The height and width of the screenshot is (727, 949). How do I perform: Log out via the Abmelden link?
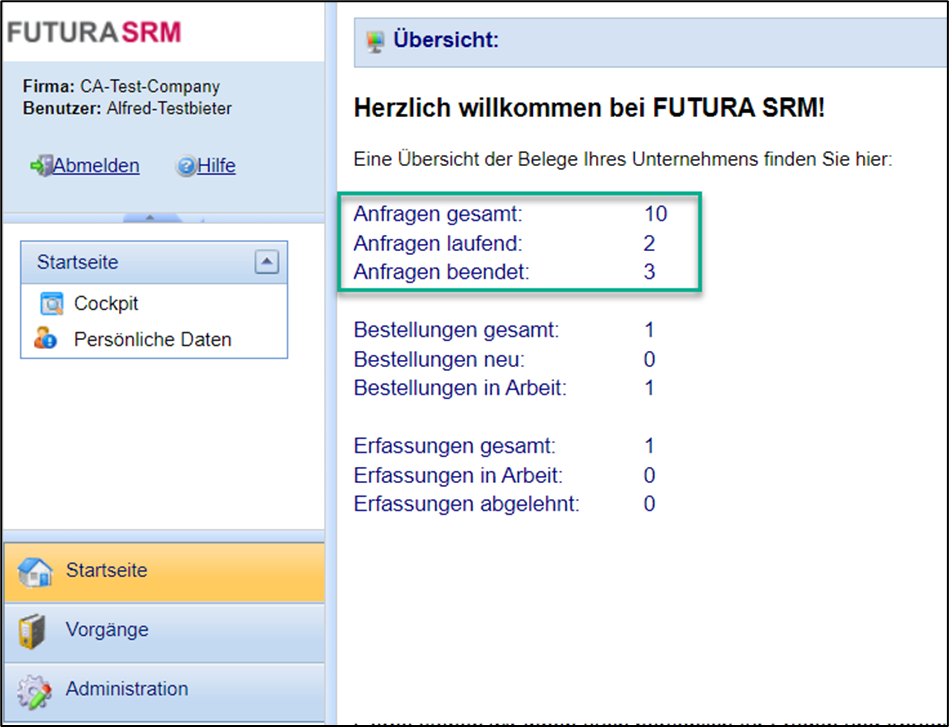96,166
